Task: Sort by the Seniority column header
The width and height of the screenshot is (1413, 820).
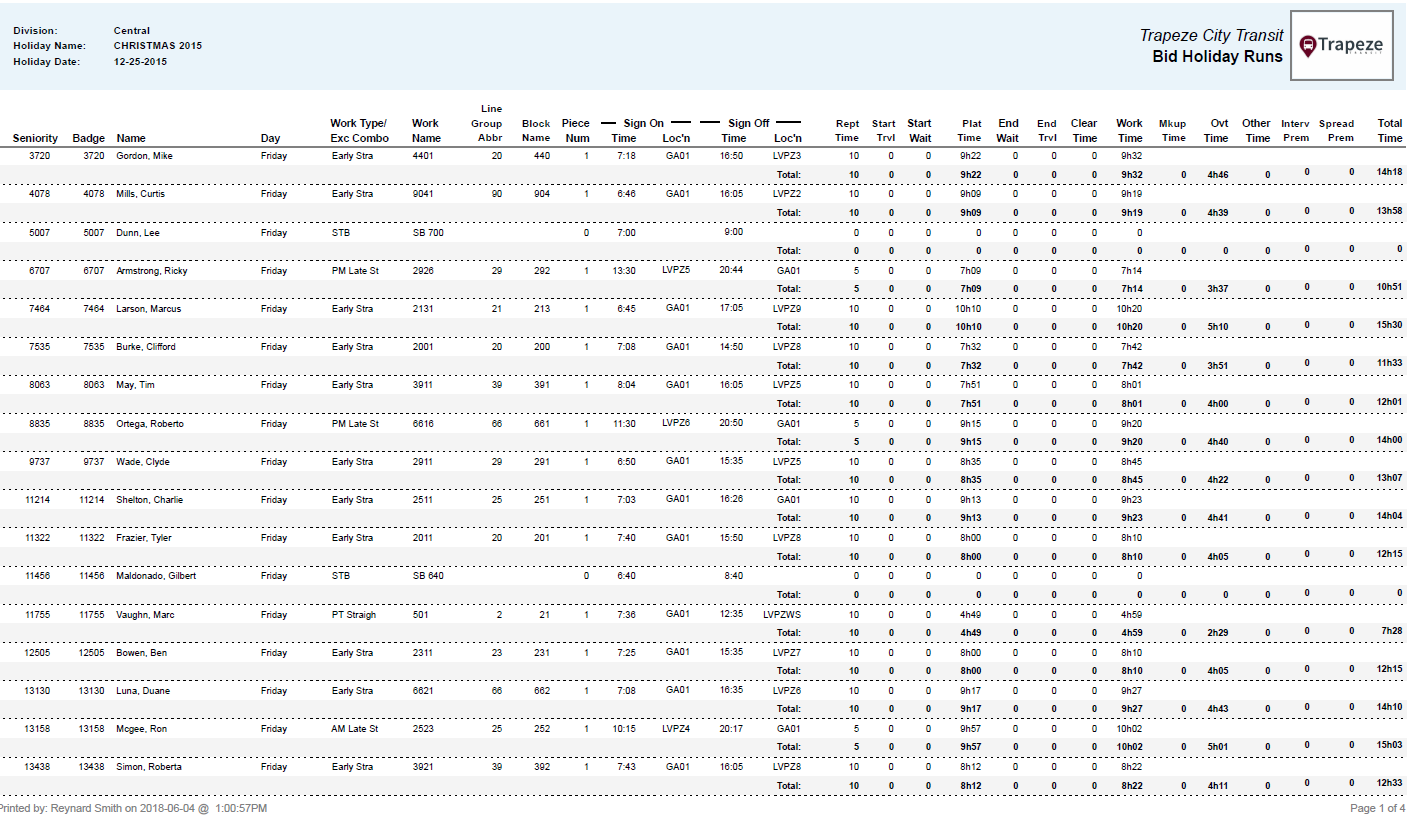Action: pyautogui.click(x=36, y=138)
